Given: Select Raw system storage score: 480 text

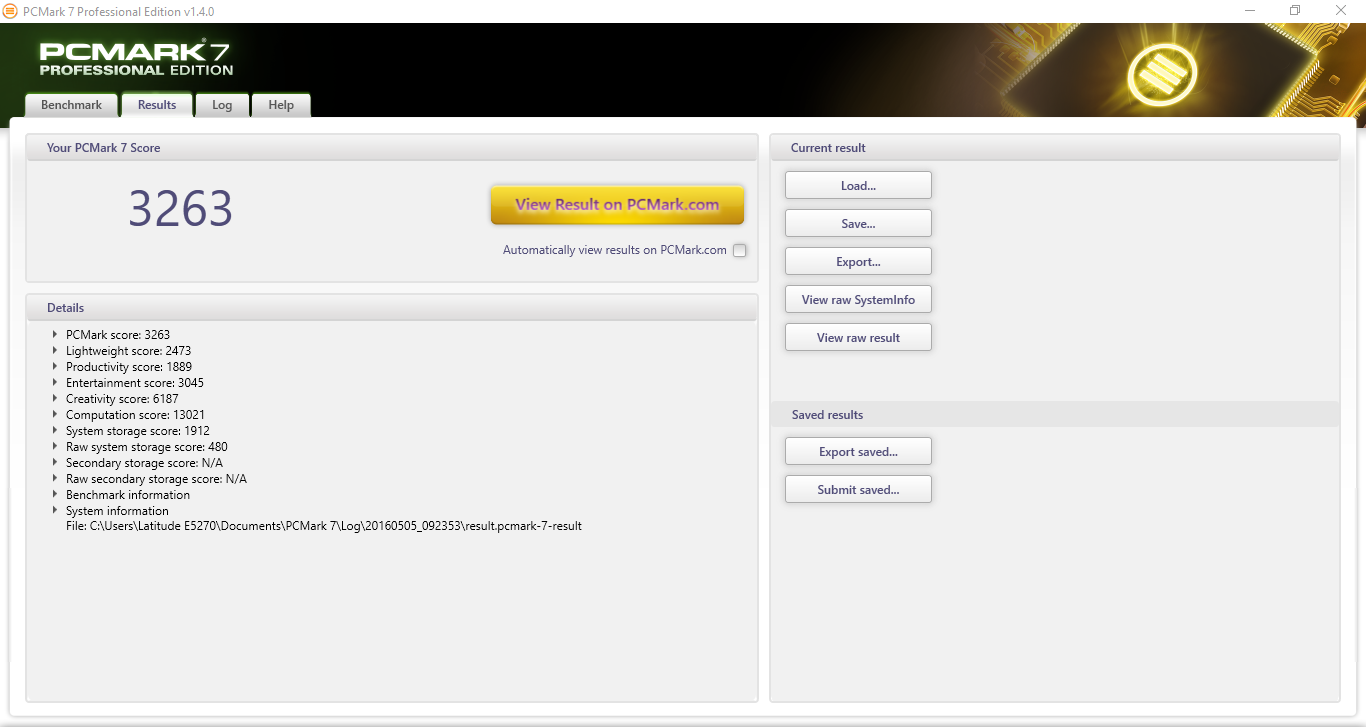Looking at the screenshot, I should click(x=147, y=447).
